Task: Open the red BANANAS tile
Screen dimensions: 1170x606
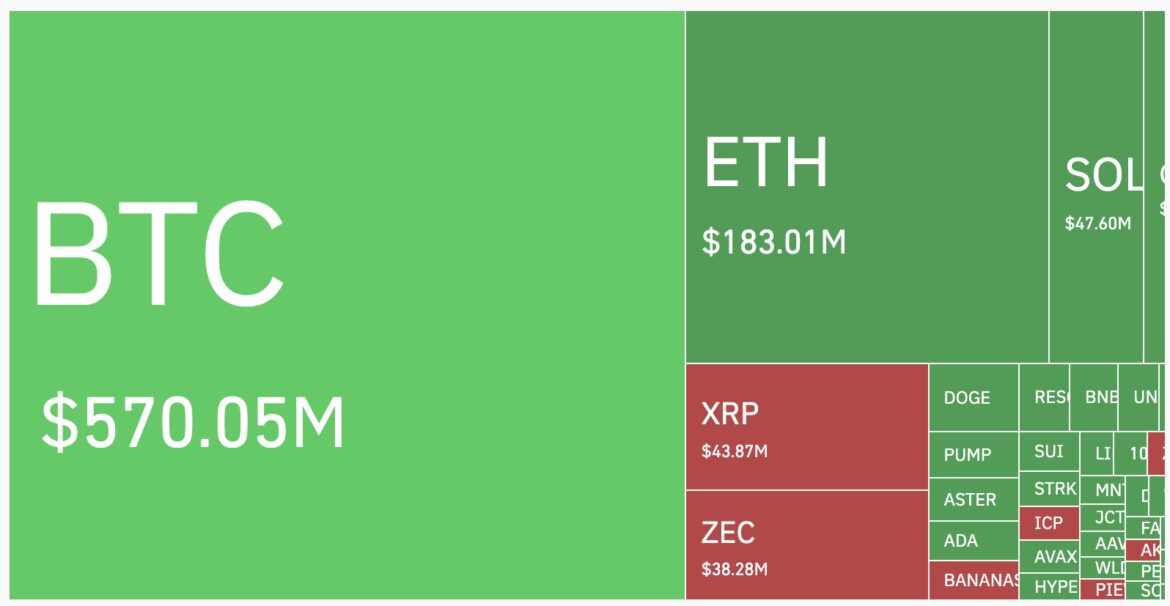Action: click(973, 580)
